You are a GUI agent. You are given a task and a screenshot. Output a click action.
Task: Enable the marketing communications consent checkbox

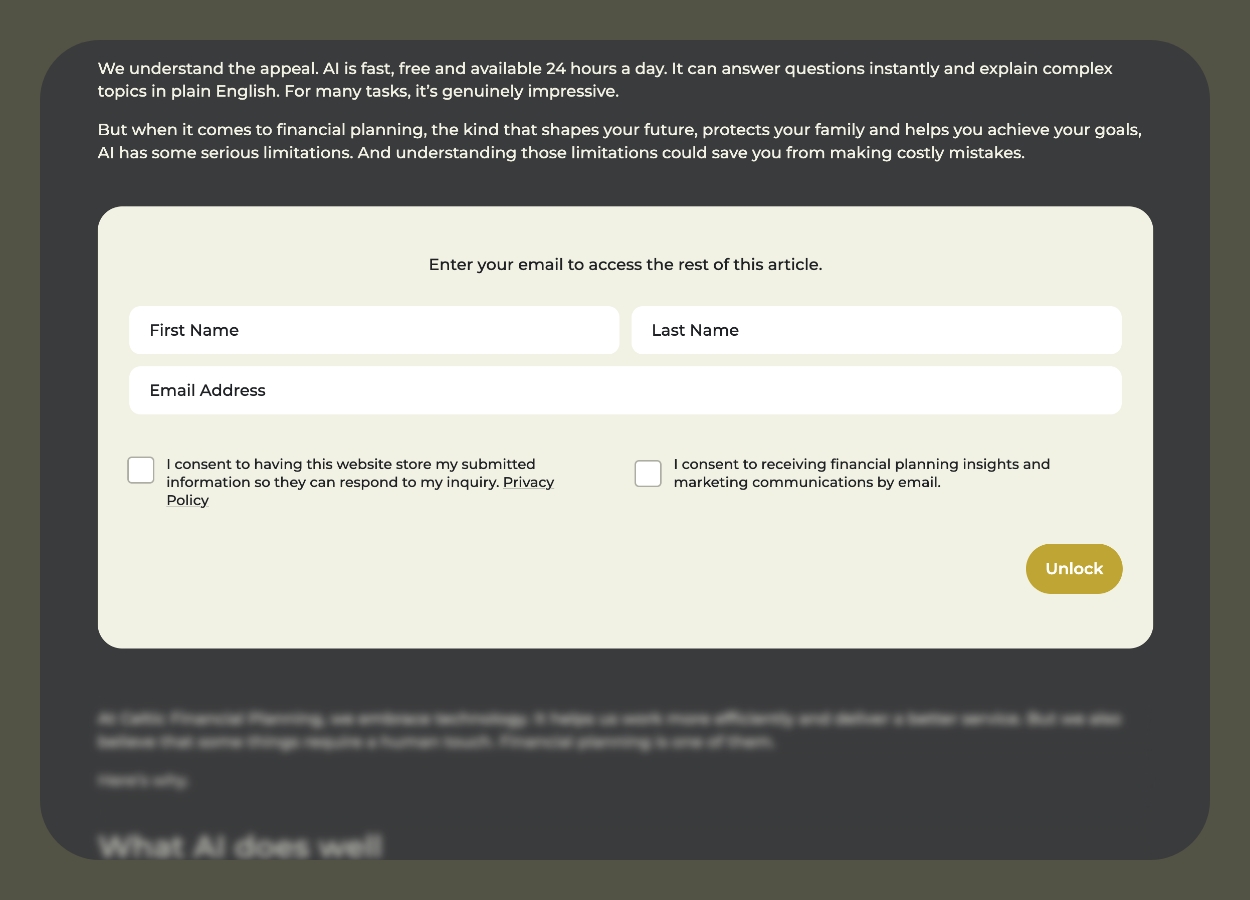pos(648,474)
